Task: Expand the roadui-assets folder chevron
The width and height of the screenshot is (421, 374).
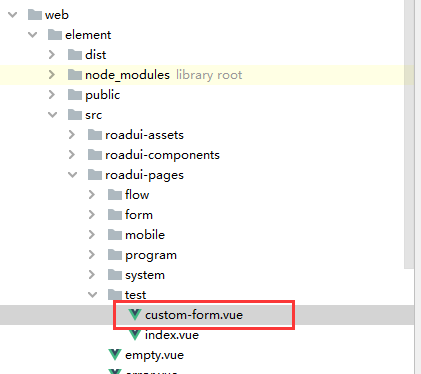Action: (x=72, y=135)
